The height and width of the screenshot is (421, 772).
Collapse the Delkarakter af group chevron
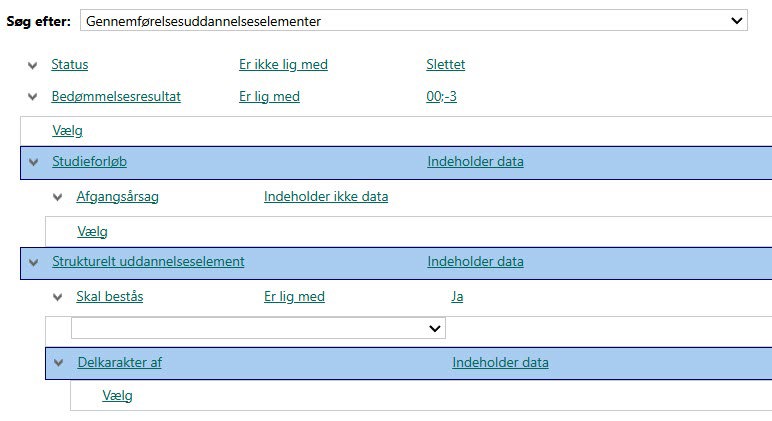pos(59,363)
